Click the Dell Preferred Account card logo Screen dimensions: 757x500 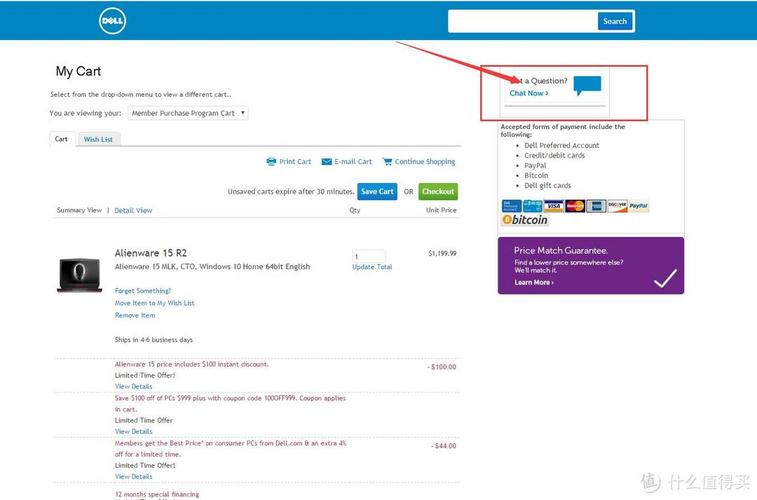[x=512, y=206]
